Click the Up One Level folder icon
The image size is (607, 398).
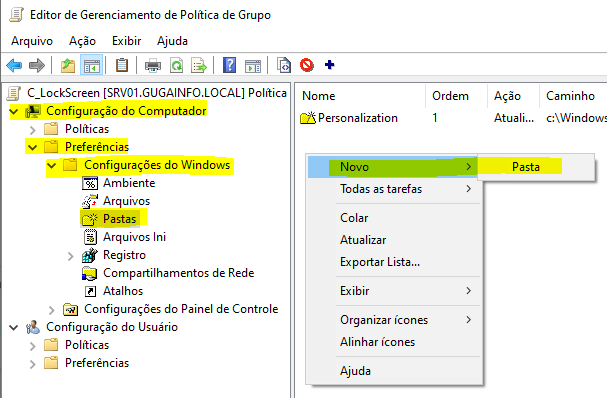tap(68, 65)
